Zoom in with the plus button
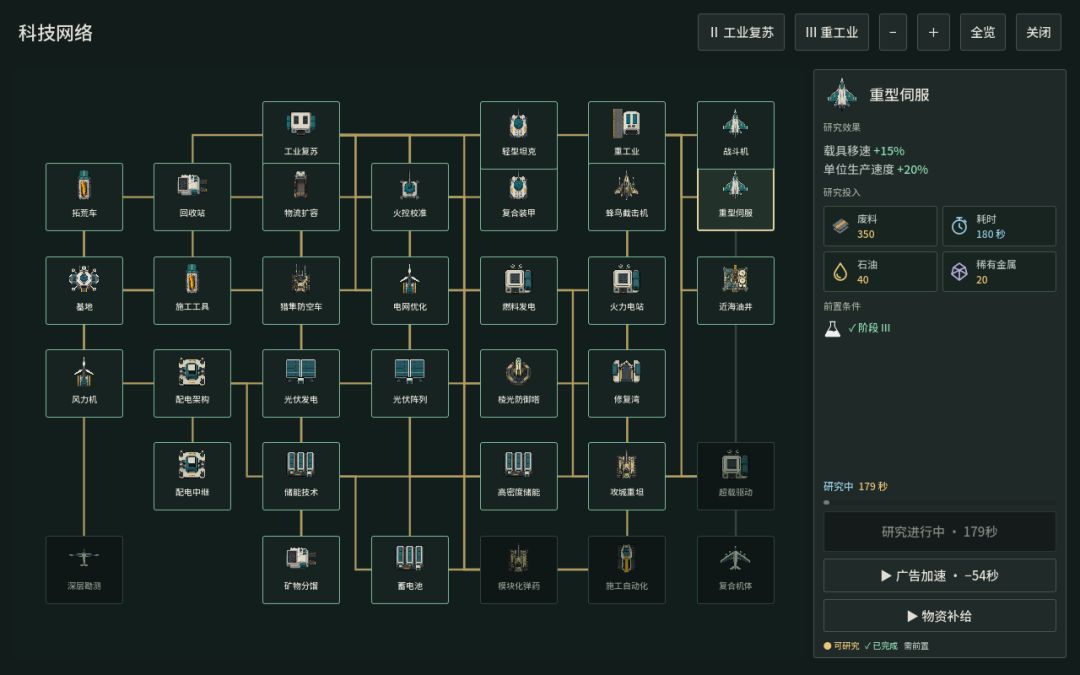Viewport: 1080px width, 675px height. 933,32
